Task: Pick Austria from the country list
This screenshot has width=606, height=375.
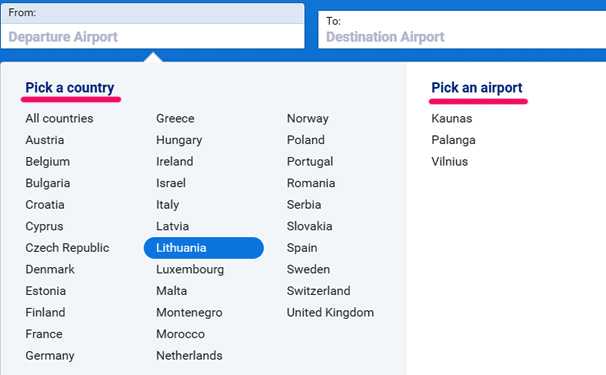Action: [45, 140]
